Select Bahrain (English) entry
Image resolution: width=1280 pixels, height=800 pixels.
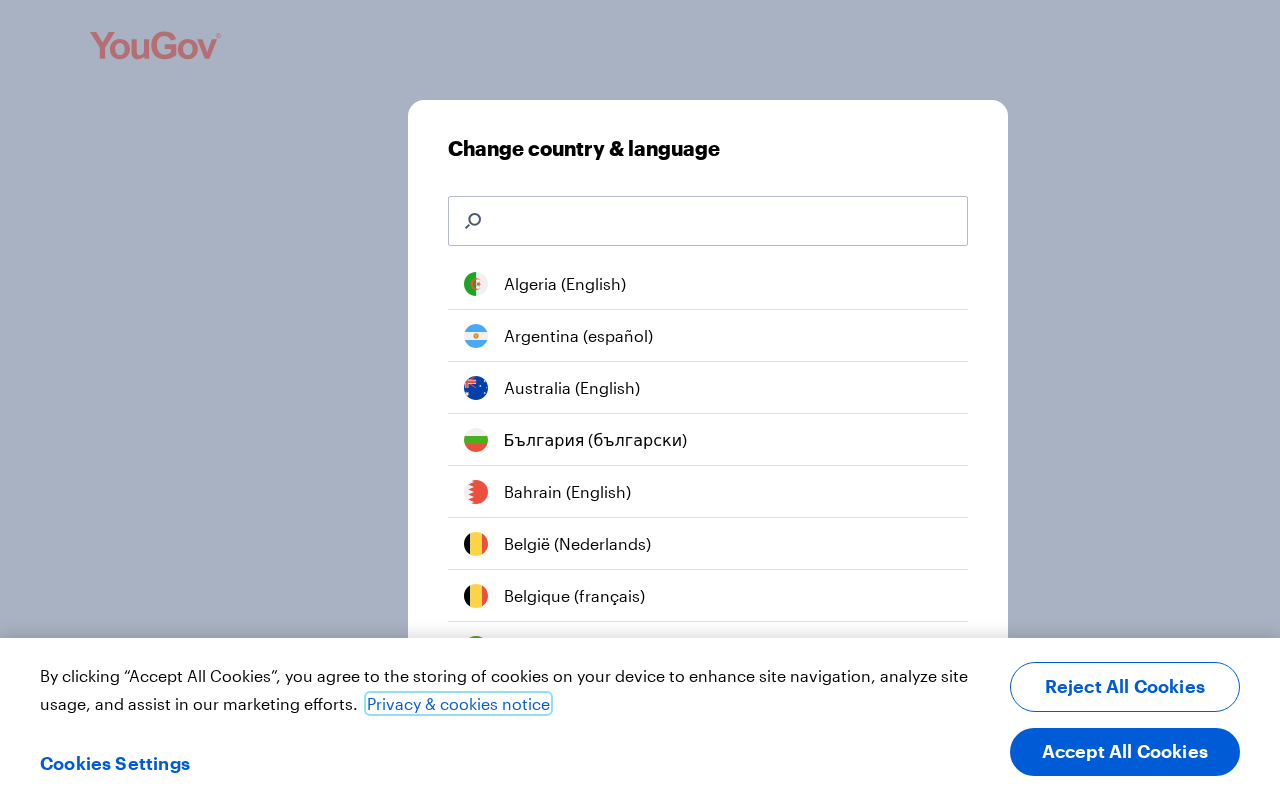[x=708, y=492]
